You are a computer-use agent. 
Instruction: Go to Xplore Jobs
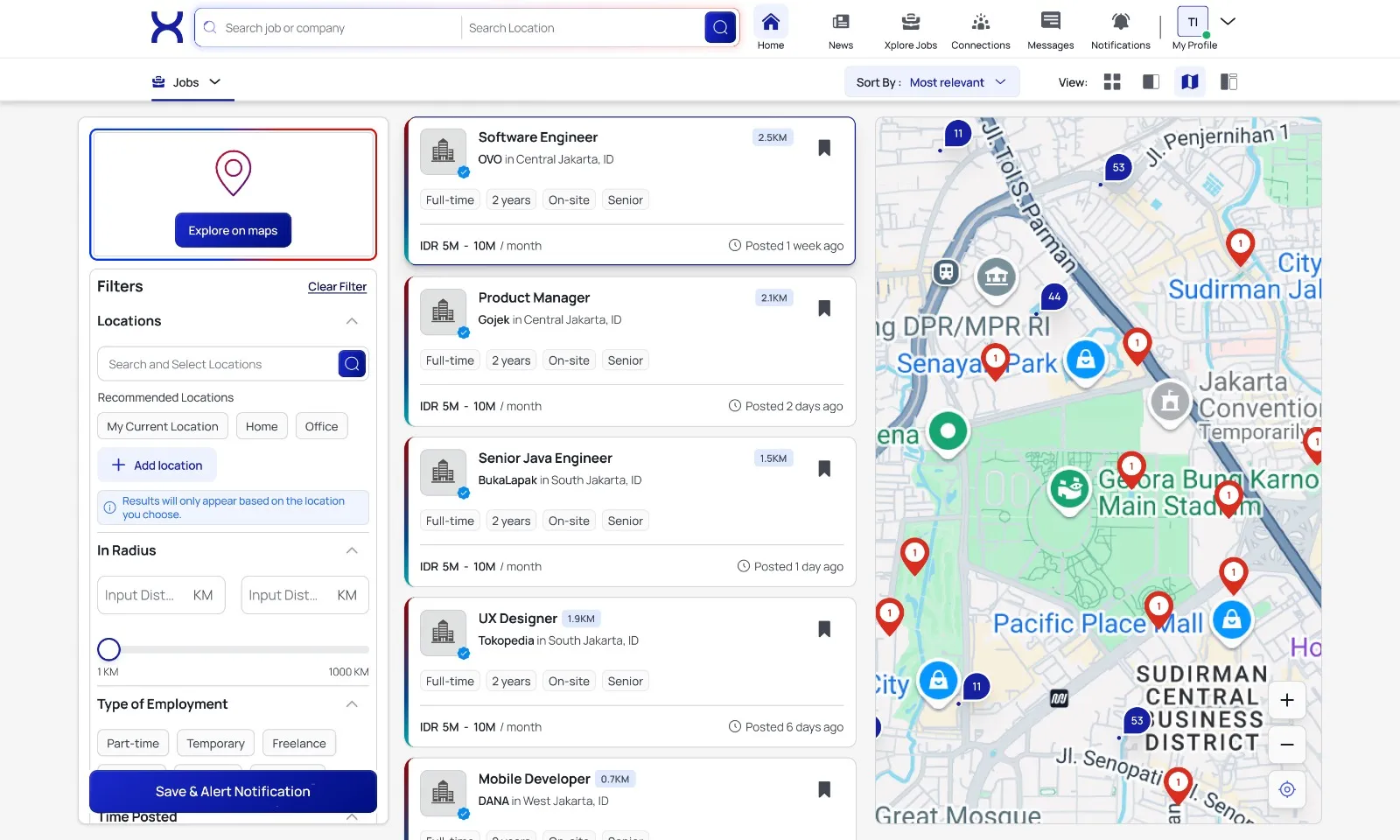tap(910, 30)
